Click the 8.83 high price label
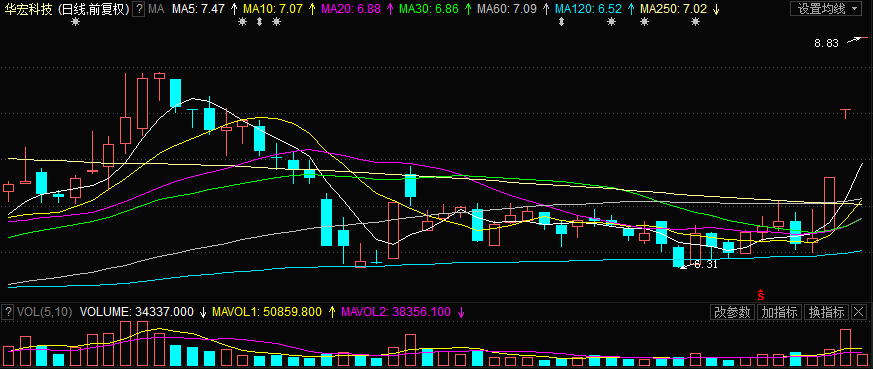 pos(826,43)
